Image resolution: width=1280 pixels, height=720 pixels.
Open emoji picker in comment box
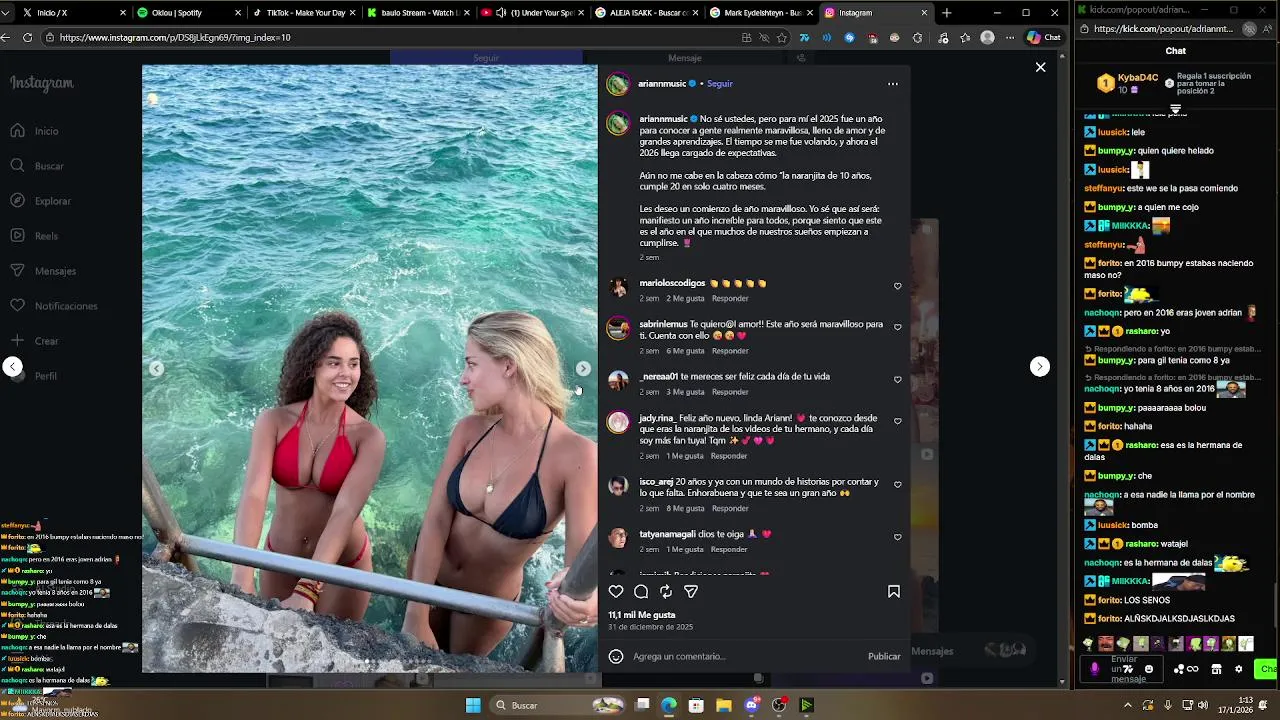point(616,657)
